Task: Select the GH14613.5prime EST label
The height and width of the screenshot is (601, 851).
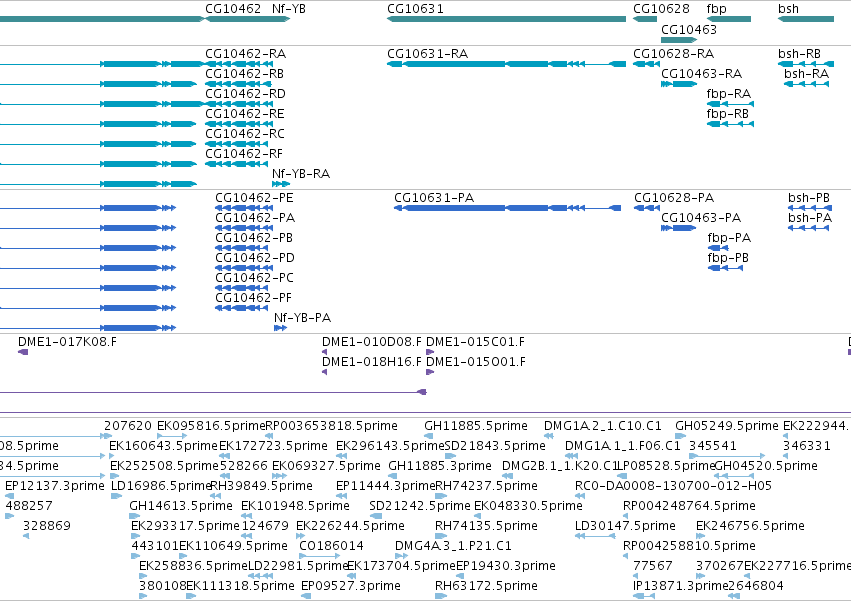Action: coord(181,506)
